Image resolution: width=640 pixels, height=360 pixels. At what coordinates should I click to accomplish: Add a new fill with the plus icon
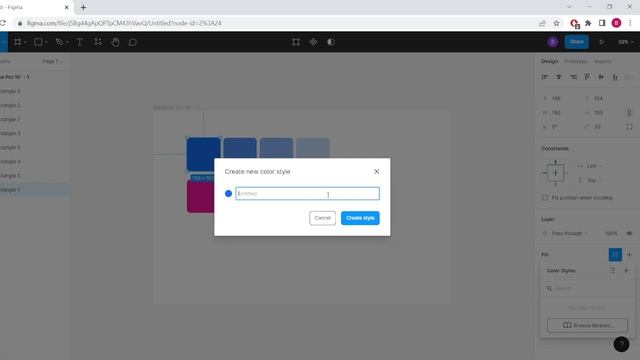(629, 255)
